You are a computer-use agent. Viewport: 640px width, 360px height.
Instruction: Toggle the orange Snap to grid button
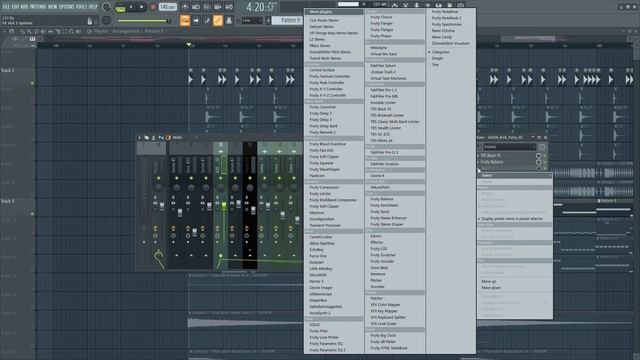(185, 20)
